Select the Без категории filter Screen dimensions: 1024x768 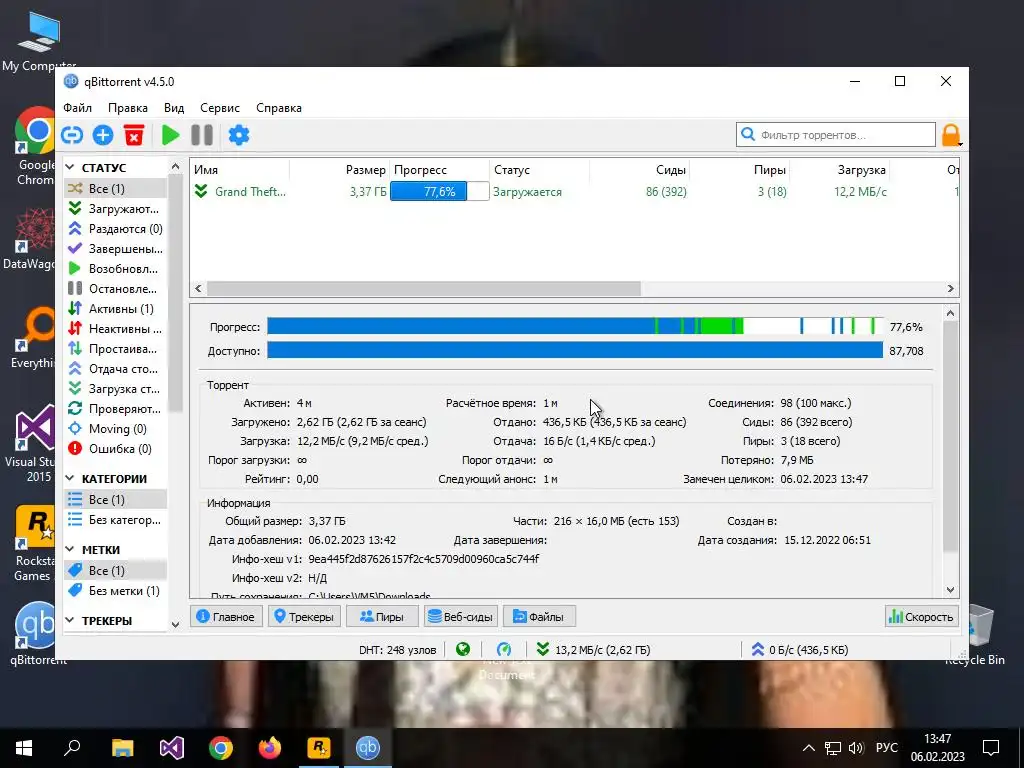pos(116,520)
